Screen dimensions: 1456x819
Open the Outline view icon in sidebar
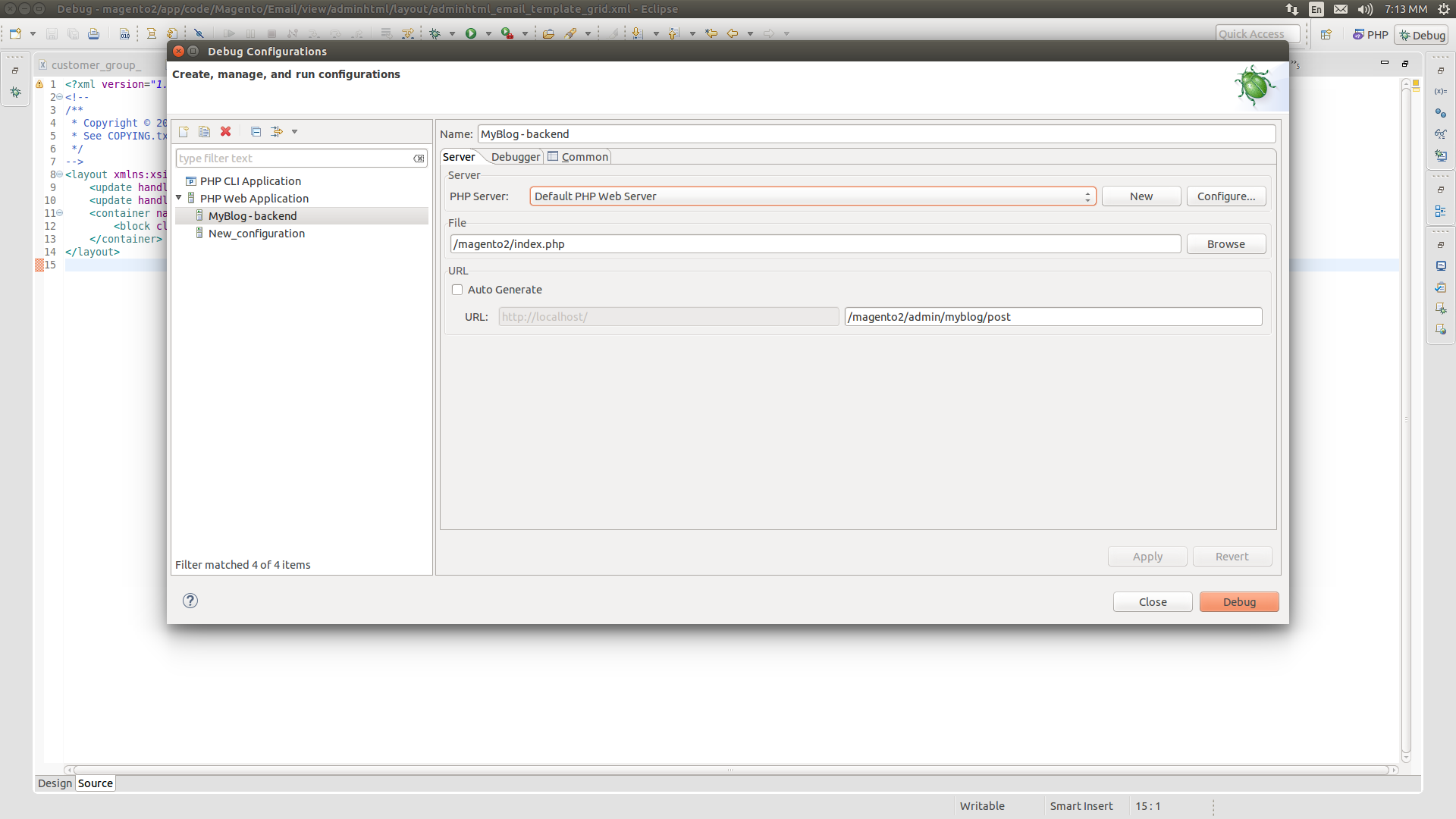click(1440, 212)
